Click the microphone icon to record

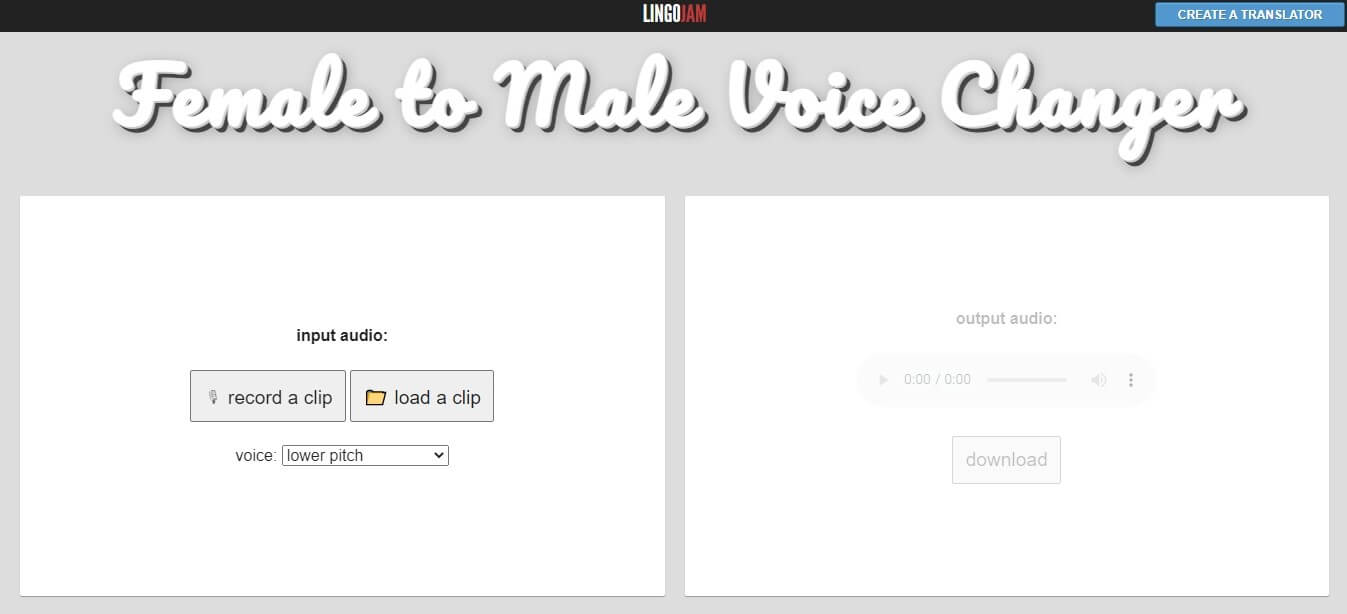click(x=213, y=397)
